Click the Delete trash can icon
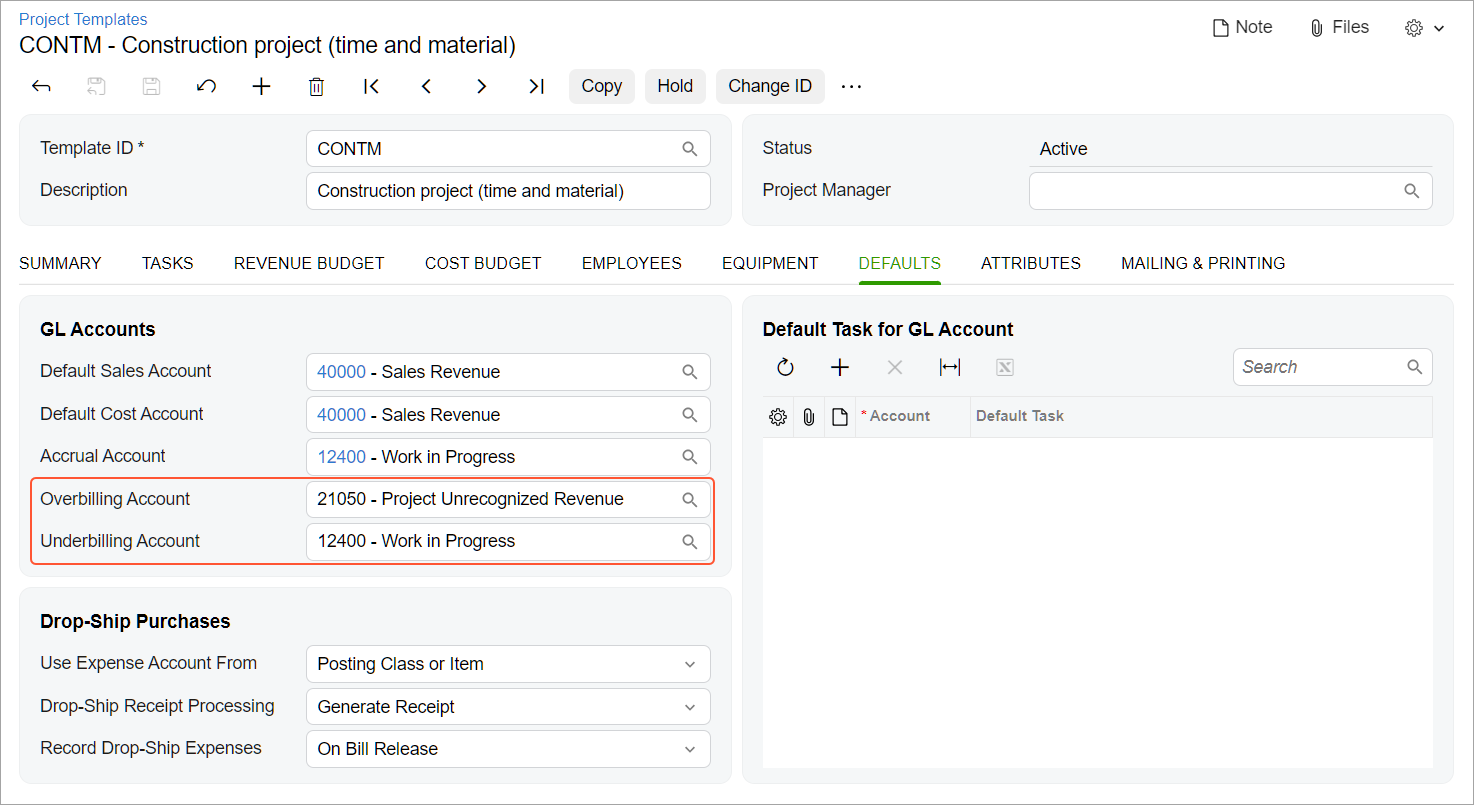Viewport: 1474px width, 805px height. 316,86
